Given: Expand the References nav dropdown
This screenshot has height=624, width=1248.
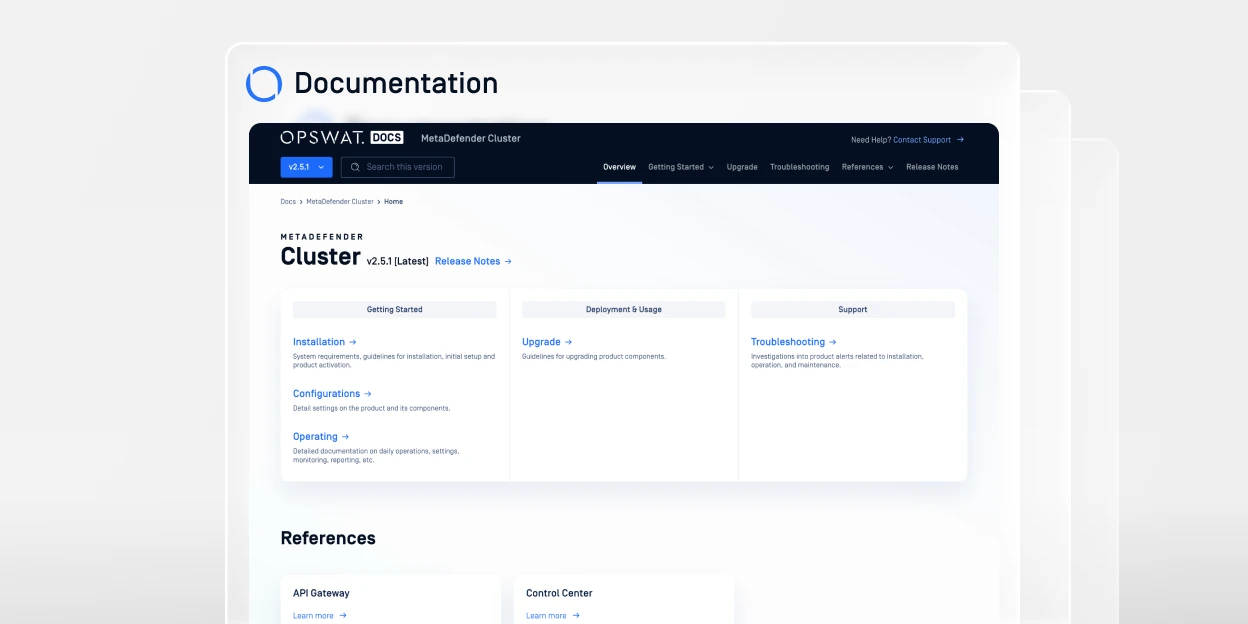Looking at the screenshot, I should (x=867, y=167).
